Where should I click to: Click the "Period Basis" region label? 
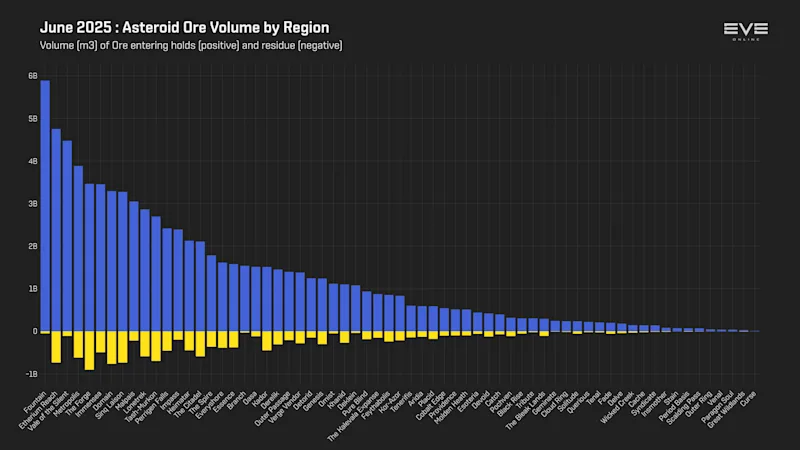pyautogui.click(x=674, y=406)
